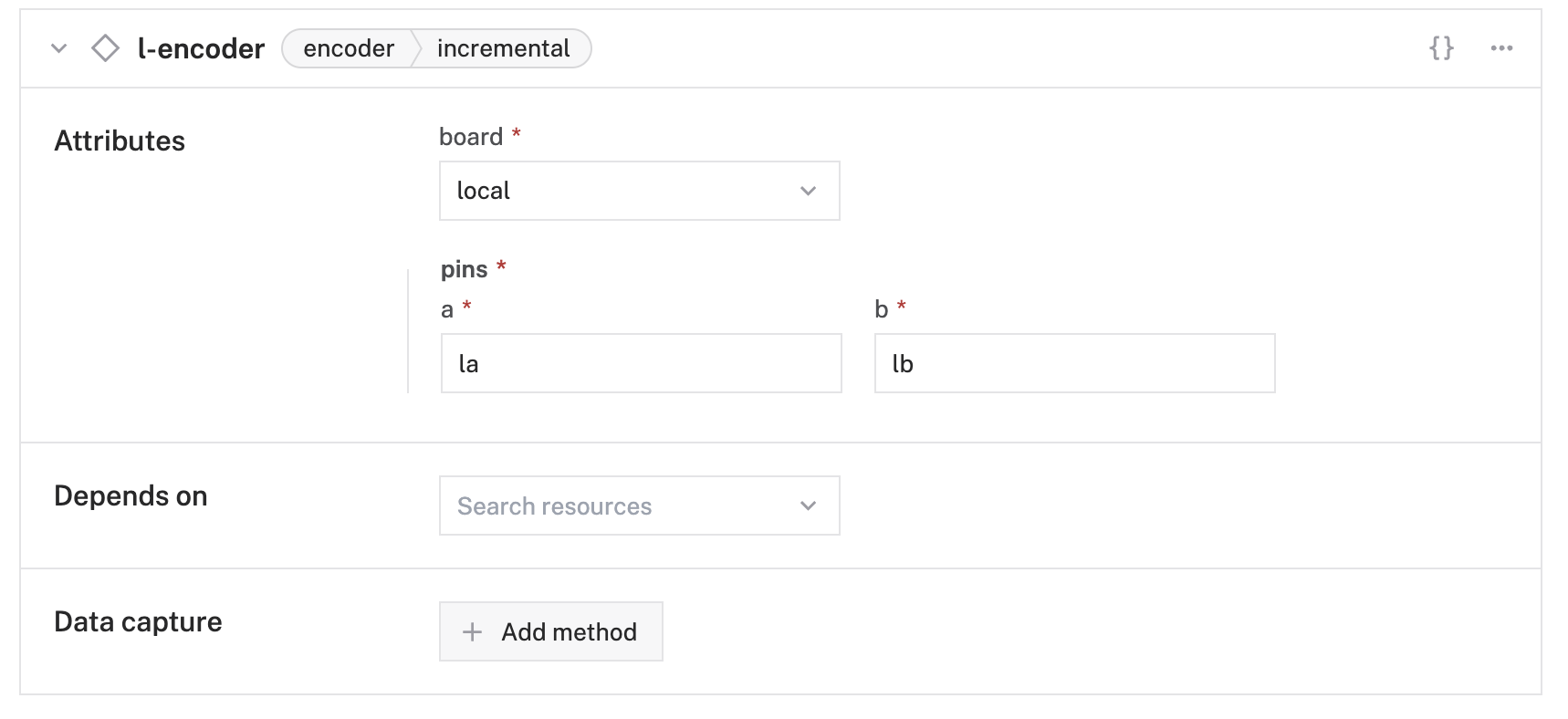Click the plus icon beside Add method
Screen dimensions: 1568x719
(x=472, y=631)
